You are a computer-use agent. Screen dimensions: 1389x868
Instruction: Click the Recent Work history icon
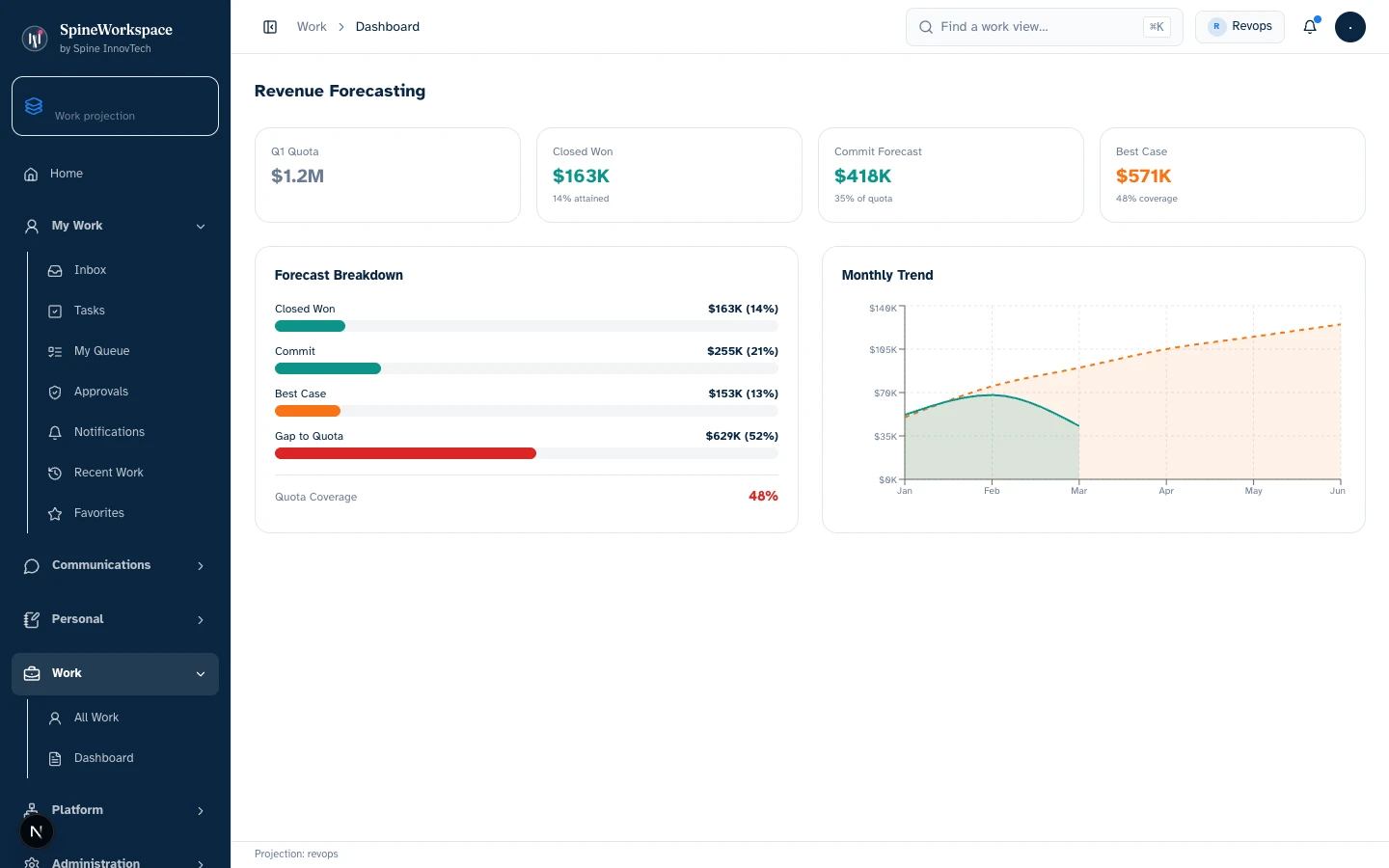55,474
